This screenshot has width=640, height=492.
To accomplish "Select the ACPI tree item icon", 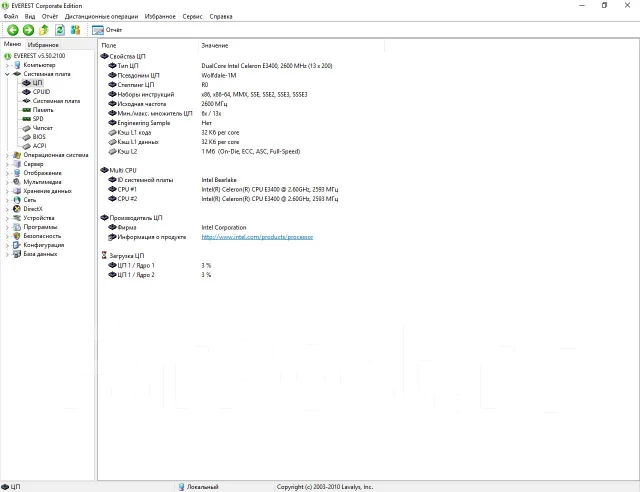I will pos(26,146).
